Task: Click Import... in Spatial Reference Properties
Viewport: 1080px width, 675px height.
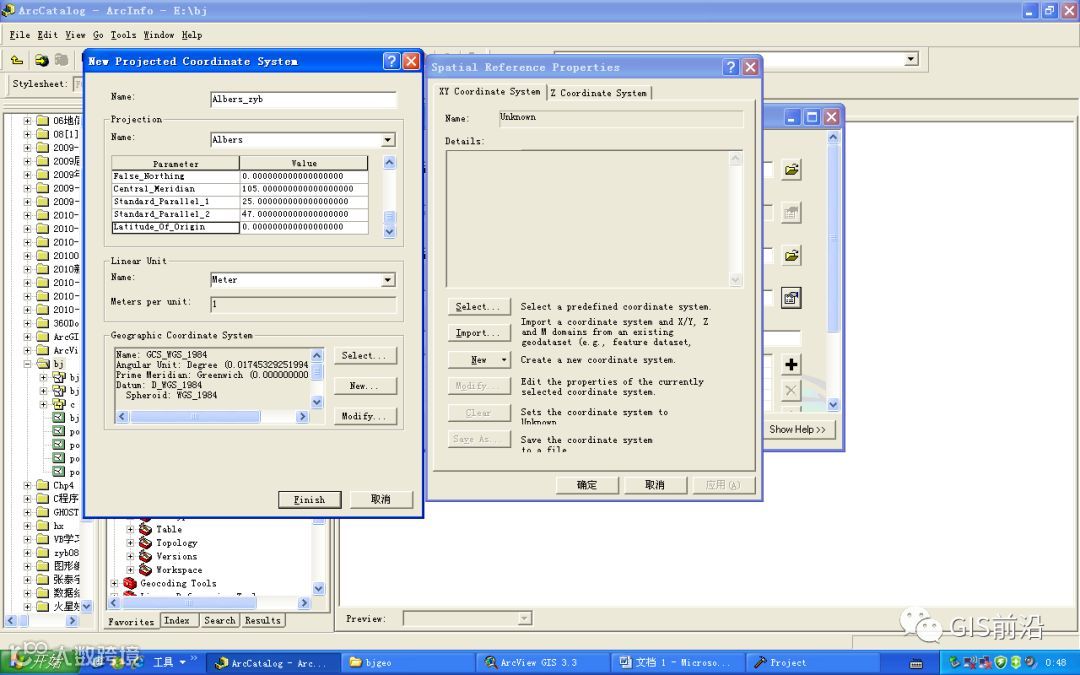Action: tap(479, 333)
